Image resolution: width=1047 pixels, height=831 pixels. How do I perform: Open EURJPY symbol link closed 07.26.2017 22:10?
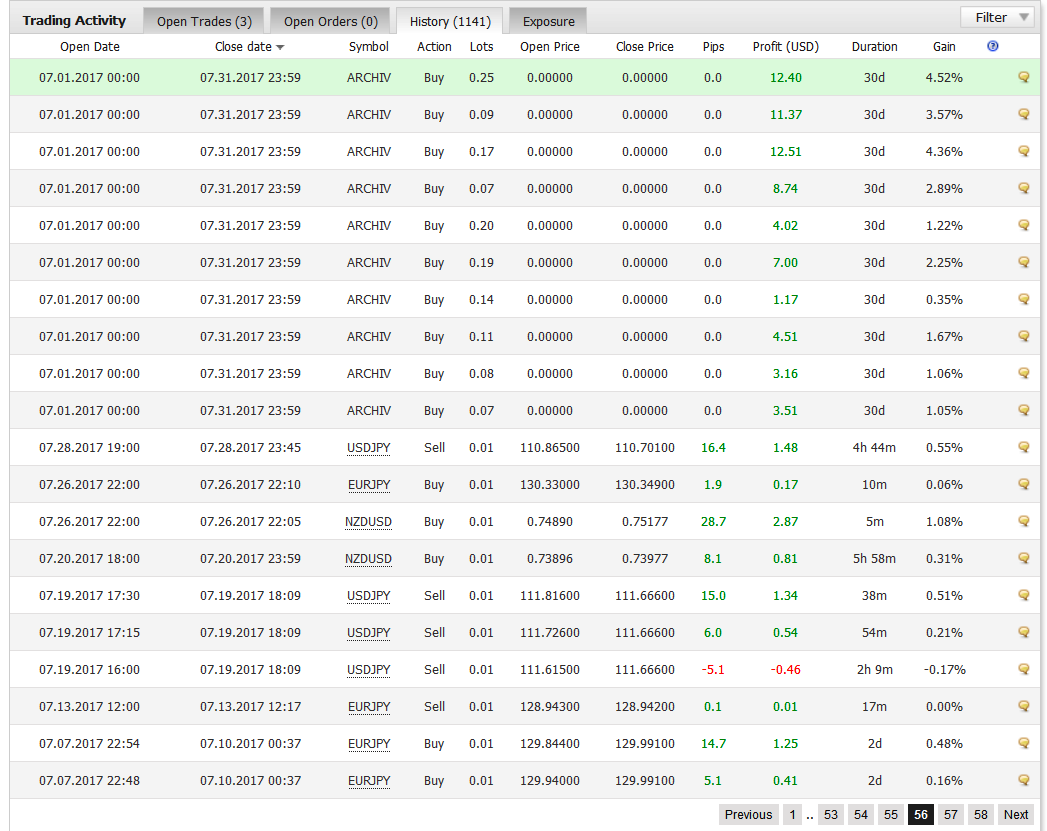[369, 485]
